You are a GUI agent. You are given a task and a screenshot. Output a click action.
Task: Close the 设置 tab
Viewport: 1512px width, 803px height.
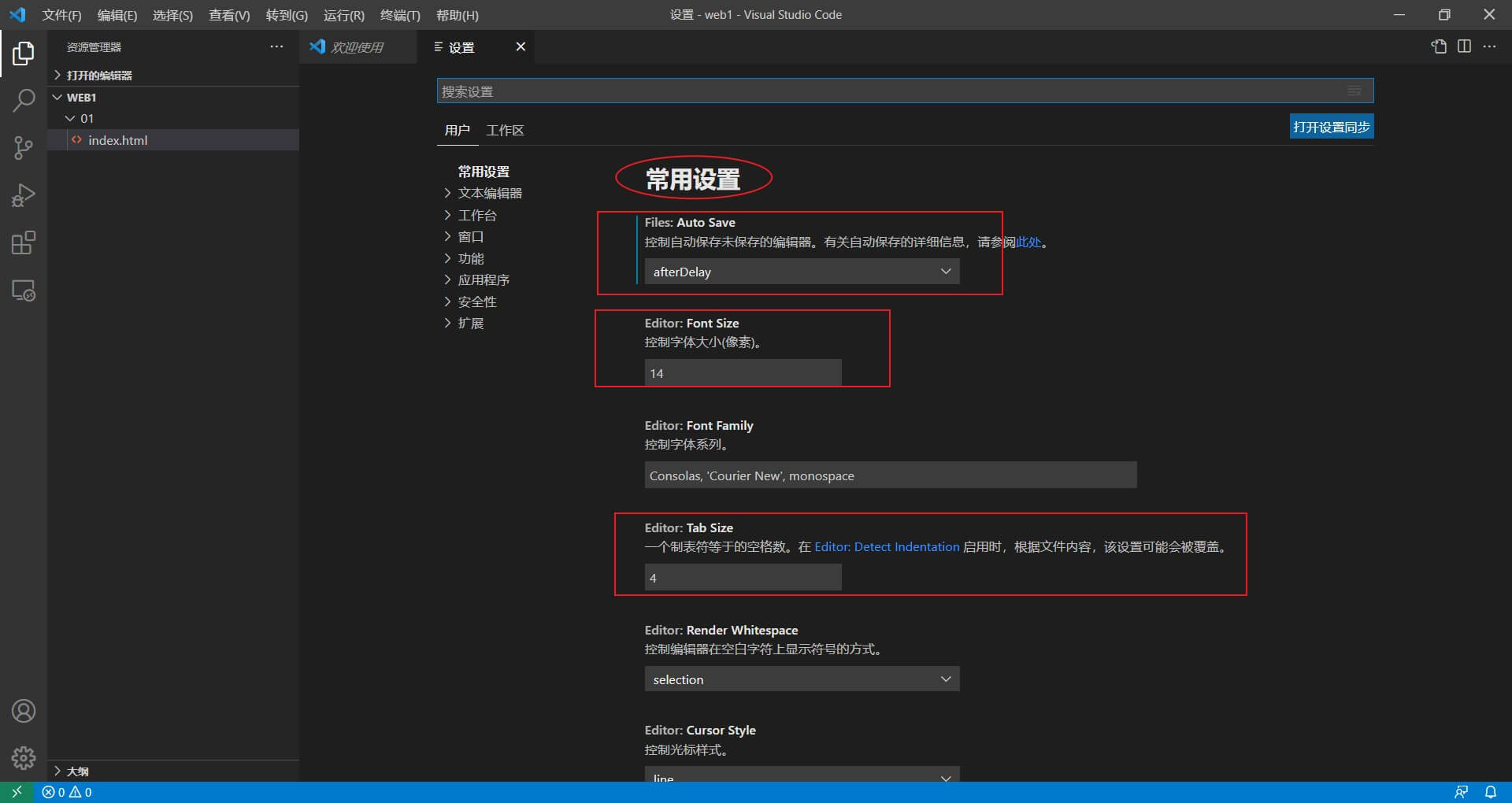[521, 47]
